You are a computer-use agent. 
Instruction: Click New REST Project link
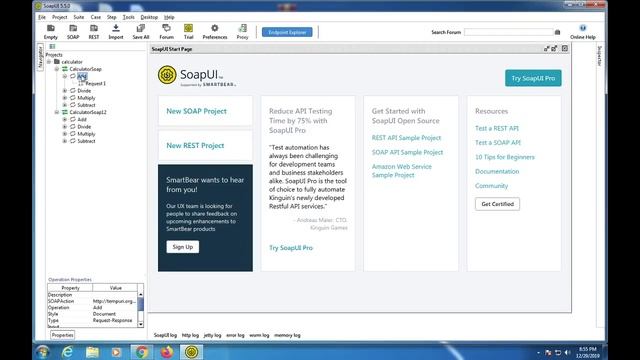click(x=195, y=145)
